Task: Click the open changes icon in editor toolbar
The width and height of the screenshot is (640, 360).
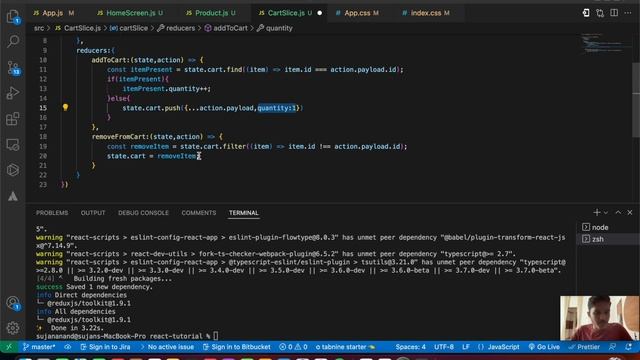Action: [x=586, y=13]
